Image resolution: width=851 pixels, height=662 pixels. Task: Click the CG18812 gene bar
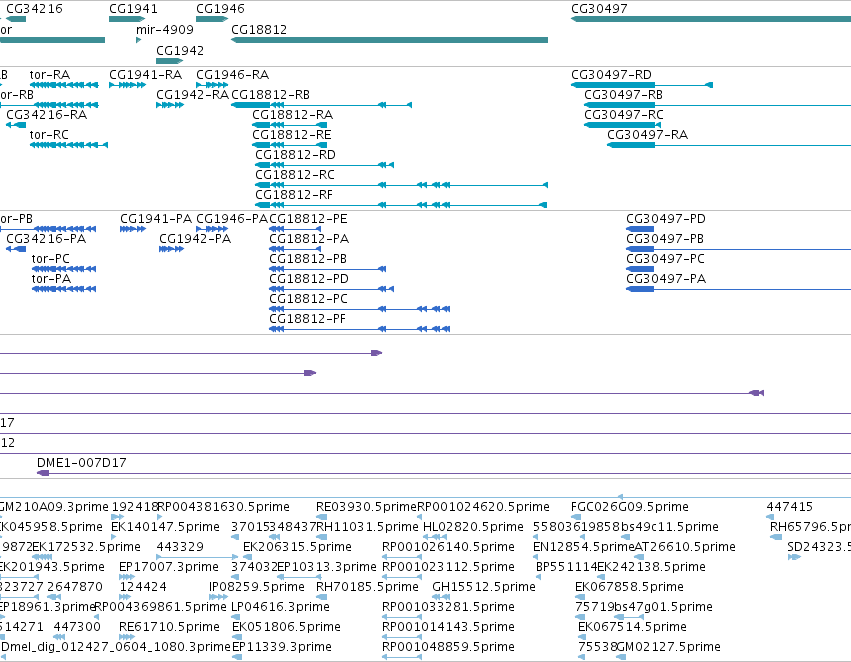pyautogui.click(x=389, y=40)
